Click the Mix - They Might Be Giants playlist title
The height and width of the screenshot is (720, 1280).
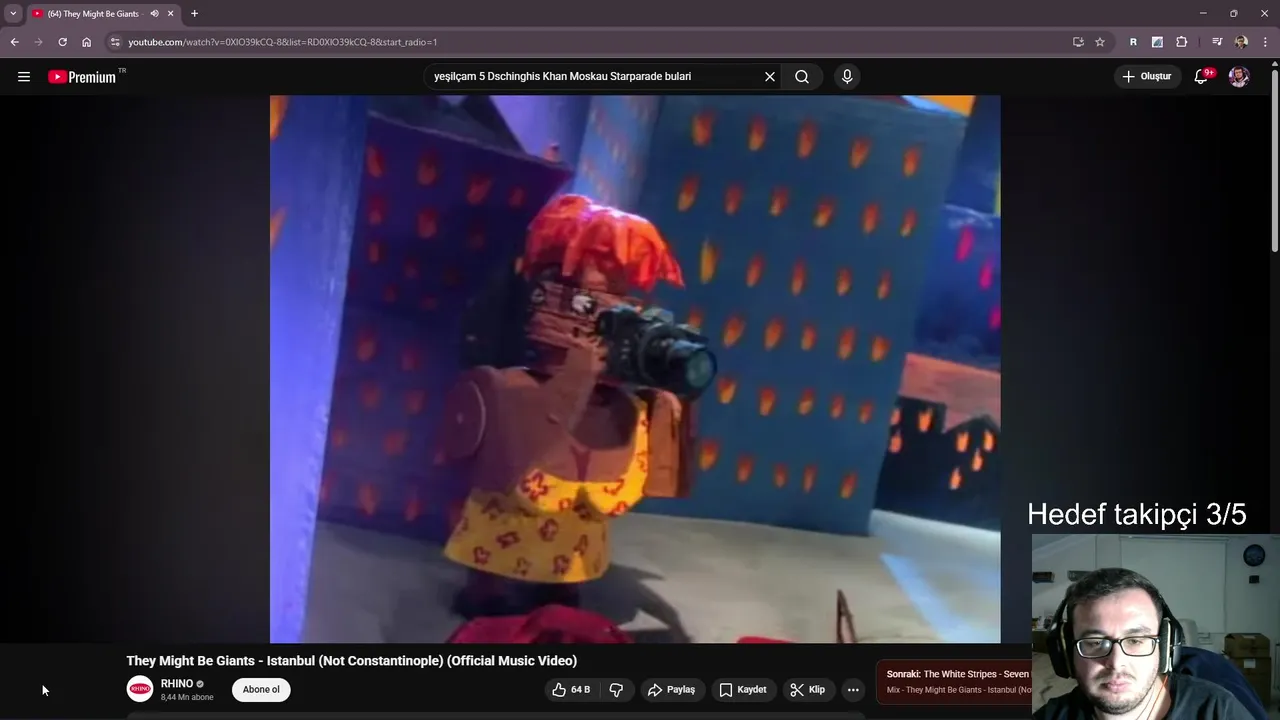pos(959,690)
